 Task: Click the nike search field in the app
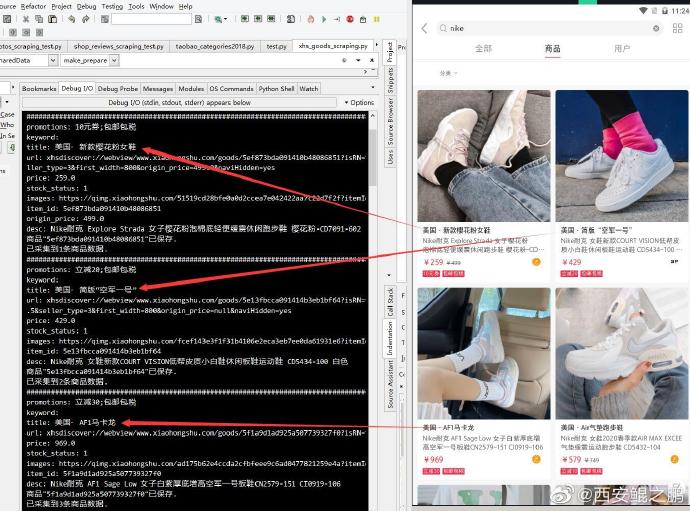pyautogui.click(x=549, y=28)
